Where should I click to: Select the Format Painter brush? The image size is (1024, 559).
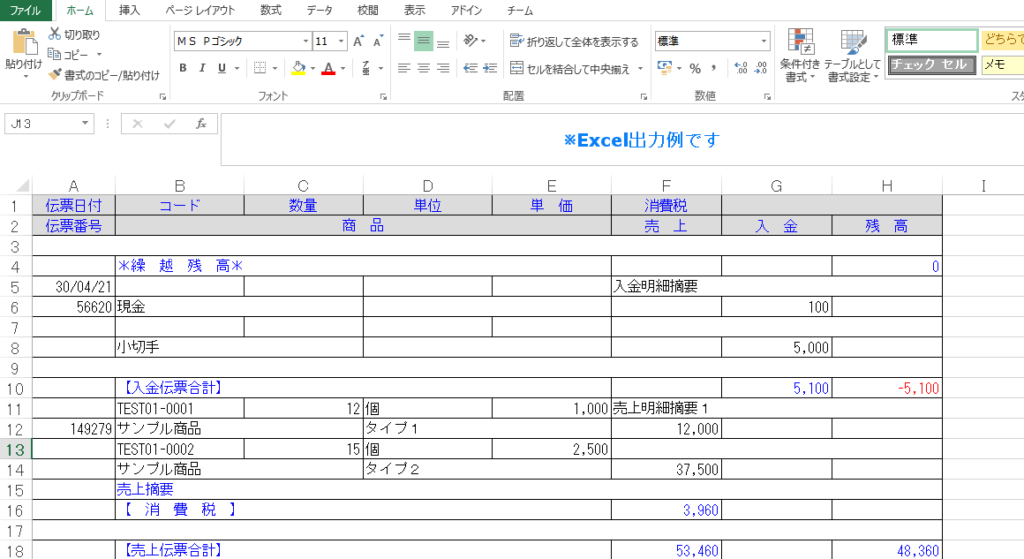coord(55,74)
